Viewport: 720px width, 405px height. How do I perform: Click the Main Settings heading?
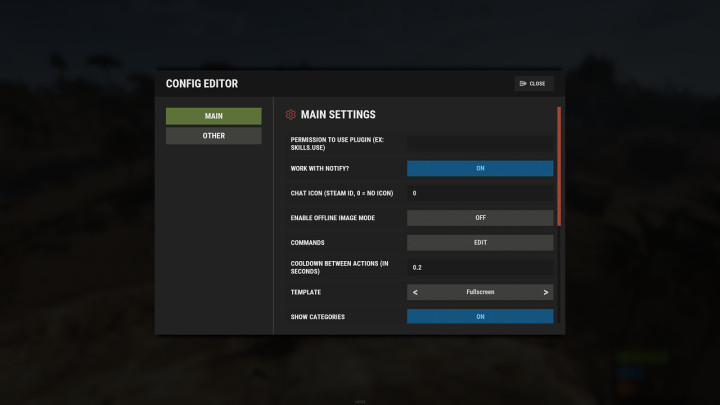tap(338, 114)
